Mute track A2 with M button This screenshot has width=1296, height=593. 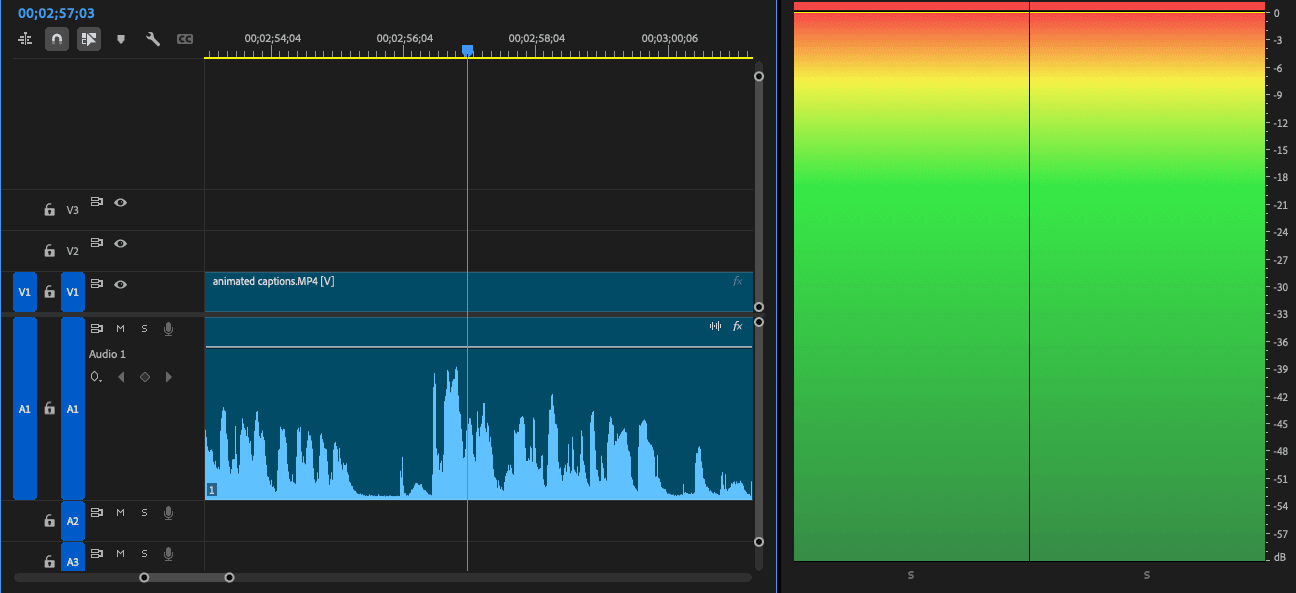(x=120, y=512)
